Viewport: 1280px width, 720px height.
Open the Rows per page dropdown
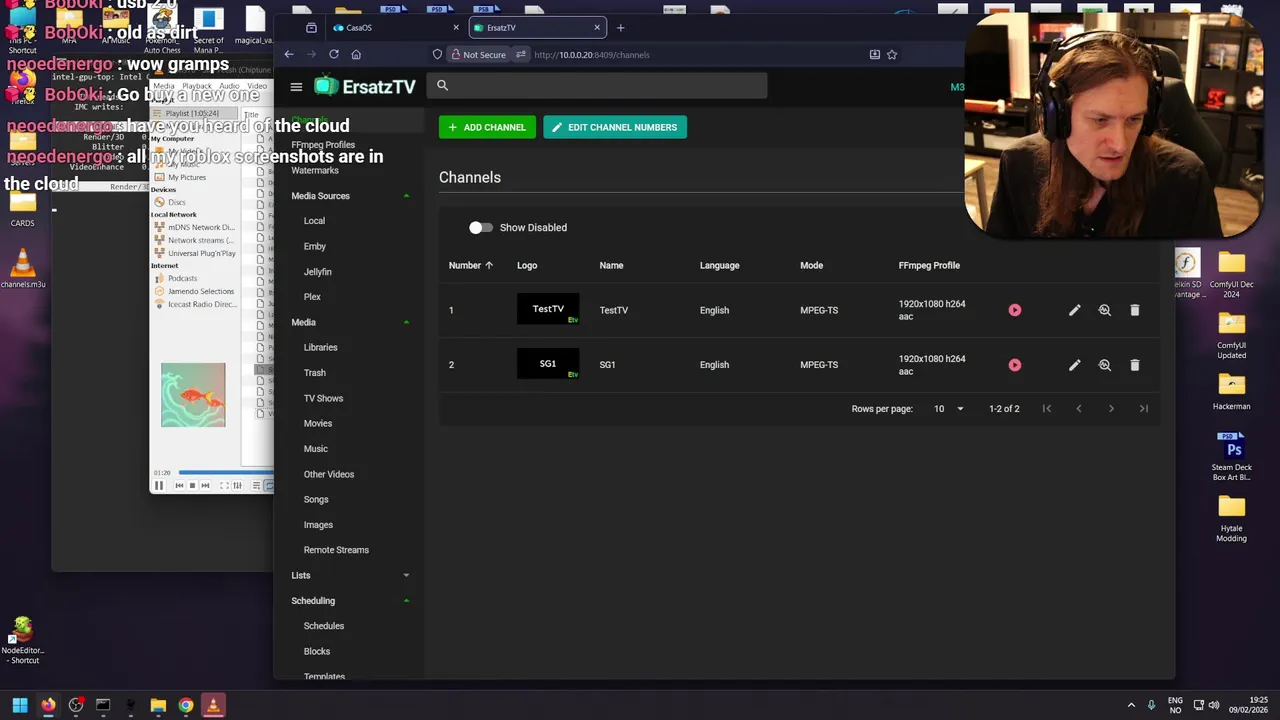[x=949, y=409]
